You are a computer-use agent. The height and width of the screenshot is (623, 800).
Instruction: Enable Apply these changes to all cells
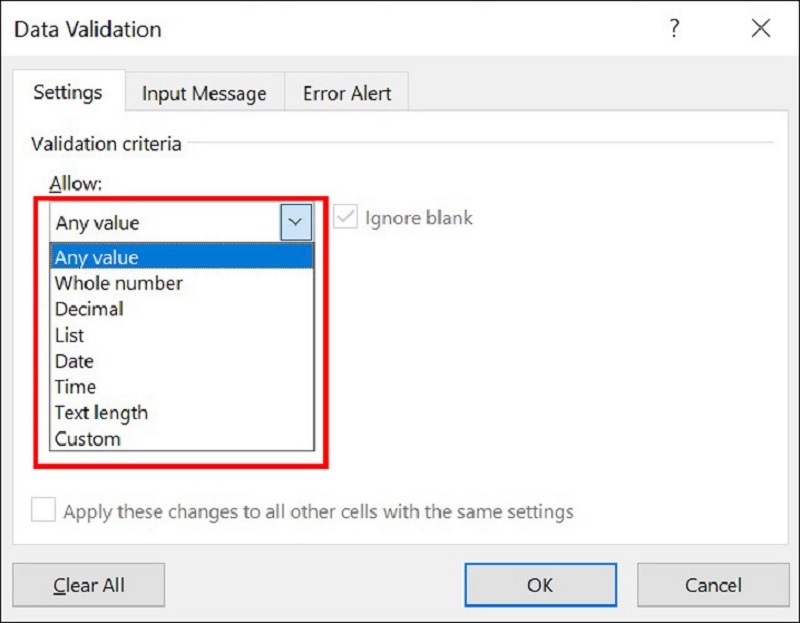pos(43,511)
